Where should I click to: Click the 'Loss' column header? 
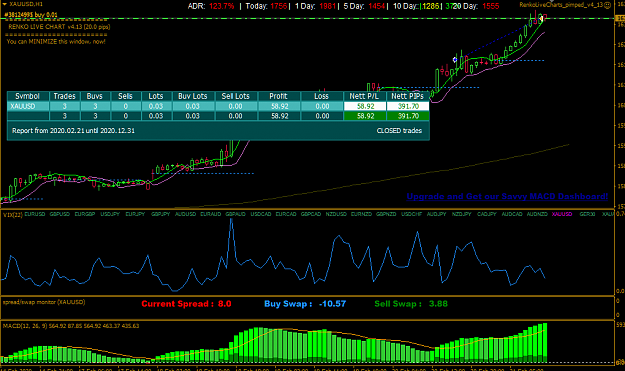pyautogui.click(x=322, y=96)
